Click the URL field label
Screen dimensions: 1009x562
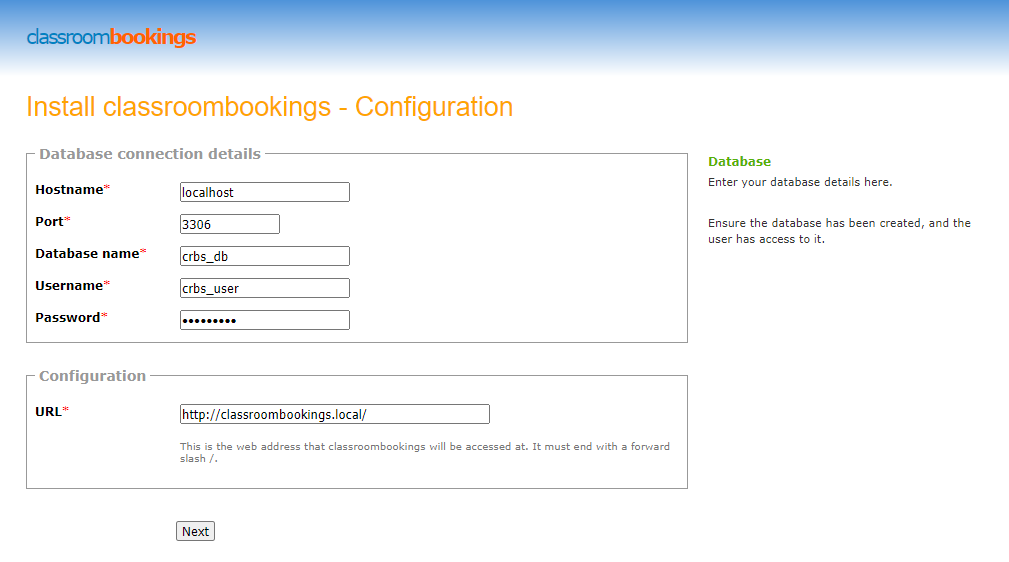click(48, 411)
